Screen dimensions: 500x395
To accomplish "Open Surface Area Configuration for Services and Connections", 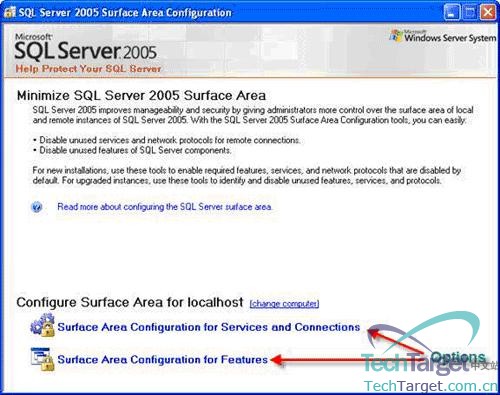I will pyautogui.click(x=209, y=327).
